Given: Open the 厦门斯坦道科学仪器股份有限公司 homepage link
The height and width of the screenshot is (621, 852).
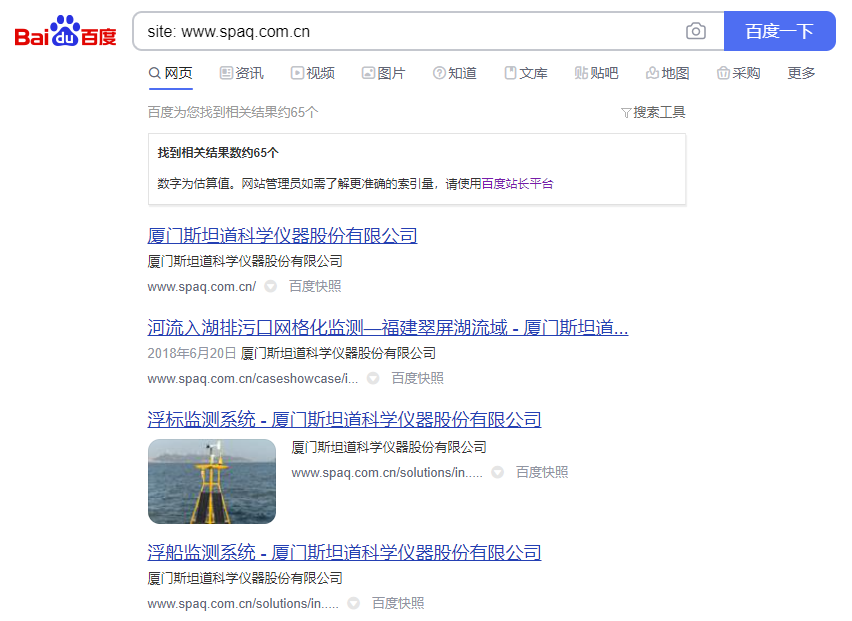Looking at the screenshot, I should [x=282, y=234].
